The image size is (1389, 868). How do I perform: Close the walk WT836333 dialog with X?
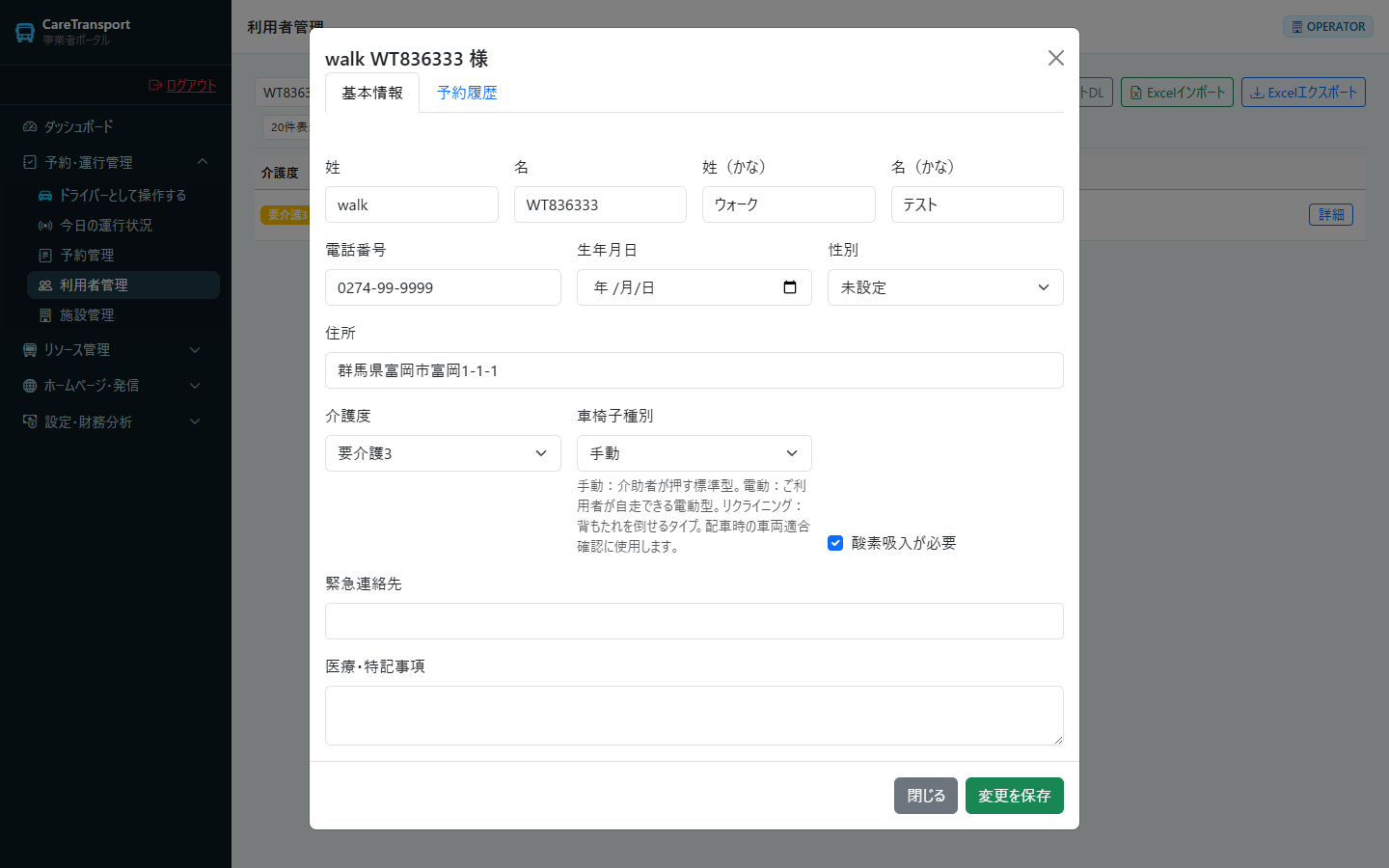tap(1056, 58)
